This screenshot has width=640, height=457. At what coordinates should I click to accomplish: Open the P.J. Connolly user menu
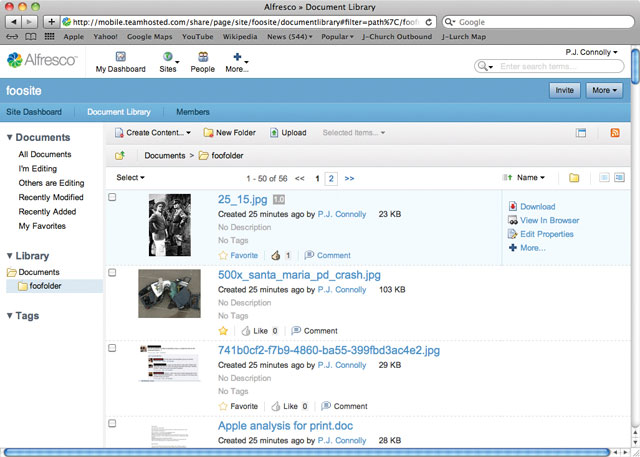(x=591, y=52)
